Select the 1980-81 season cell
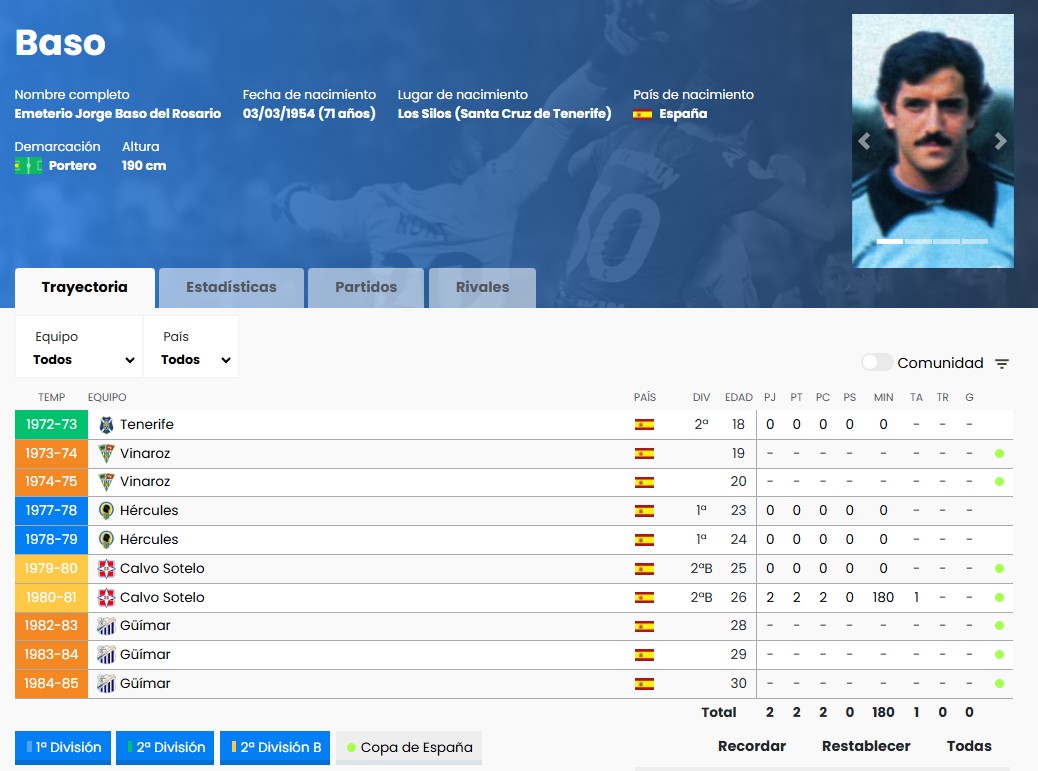This screenshot has width=1038, height=771. 51,598
